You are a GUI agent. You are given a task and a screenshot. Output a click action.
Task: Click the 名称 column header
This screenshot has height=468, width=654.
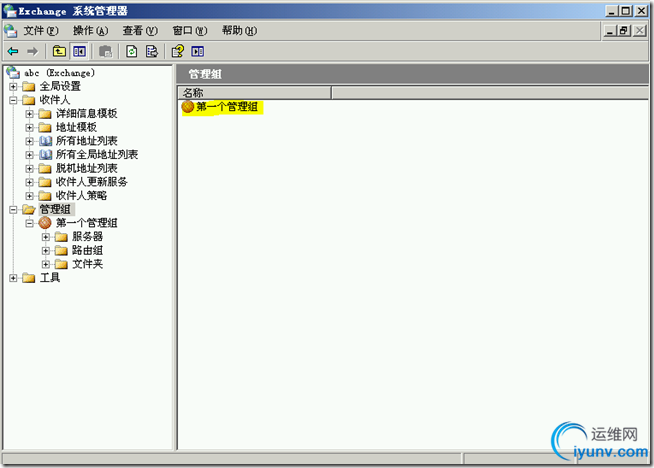click(x=254, y=93)
